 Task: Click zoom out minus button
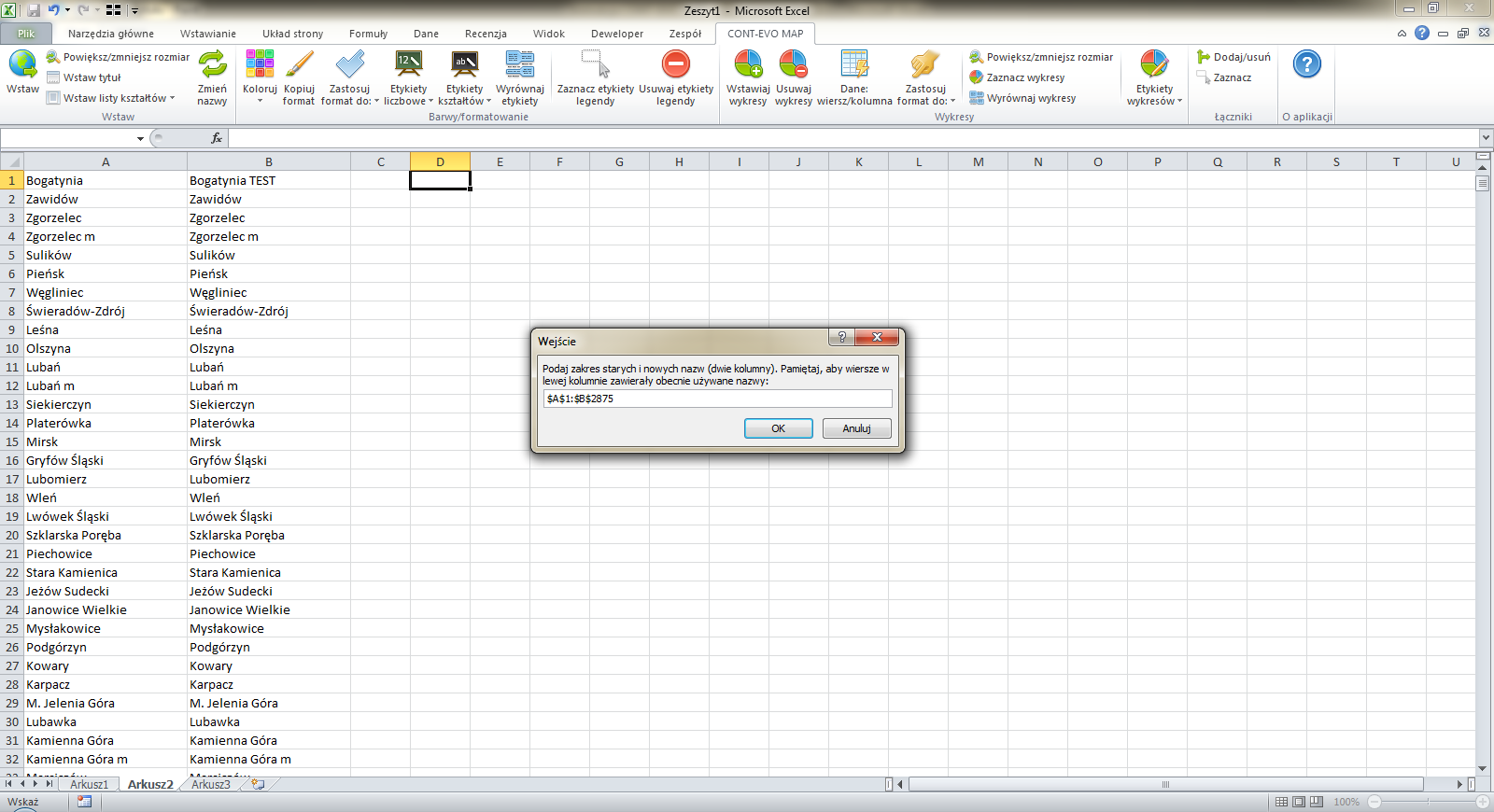click(x=1374, y=802)
